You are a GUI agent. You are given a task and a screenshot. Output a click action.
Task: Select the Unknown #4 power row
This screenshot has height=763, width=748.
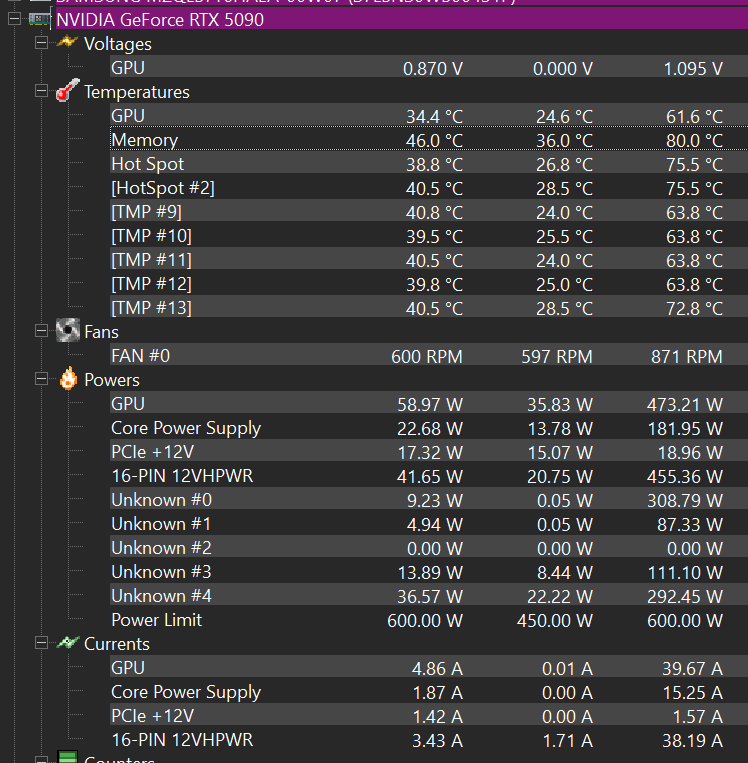click(429, 596)
